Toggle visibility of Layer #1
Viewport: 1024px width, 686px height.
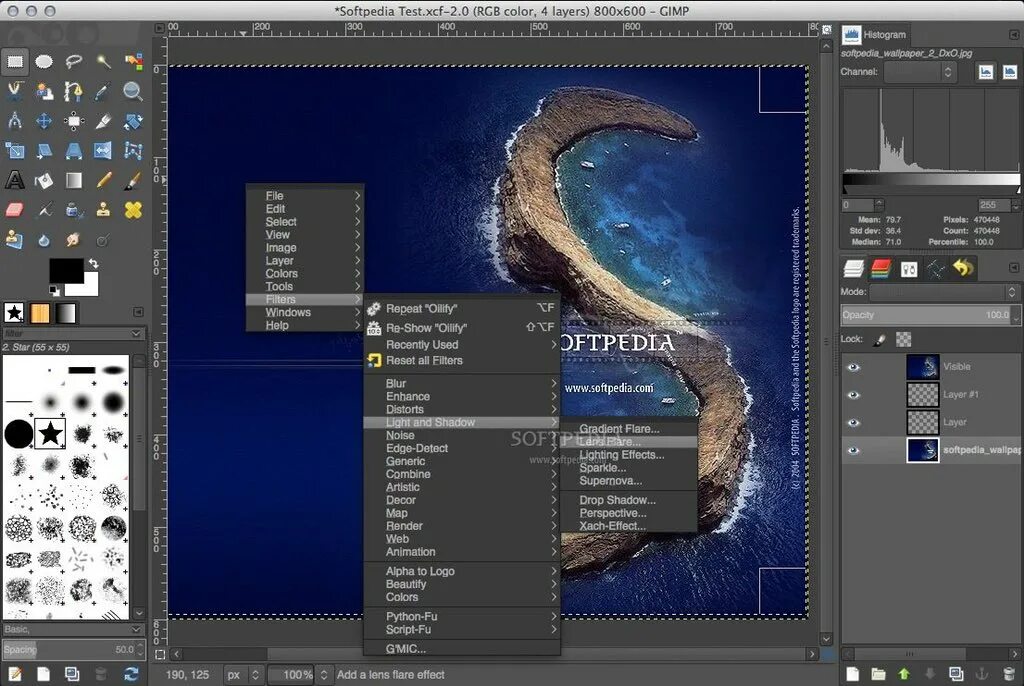(853, 395)
